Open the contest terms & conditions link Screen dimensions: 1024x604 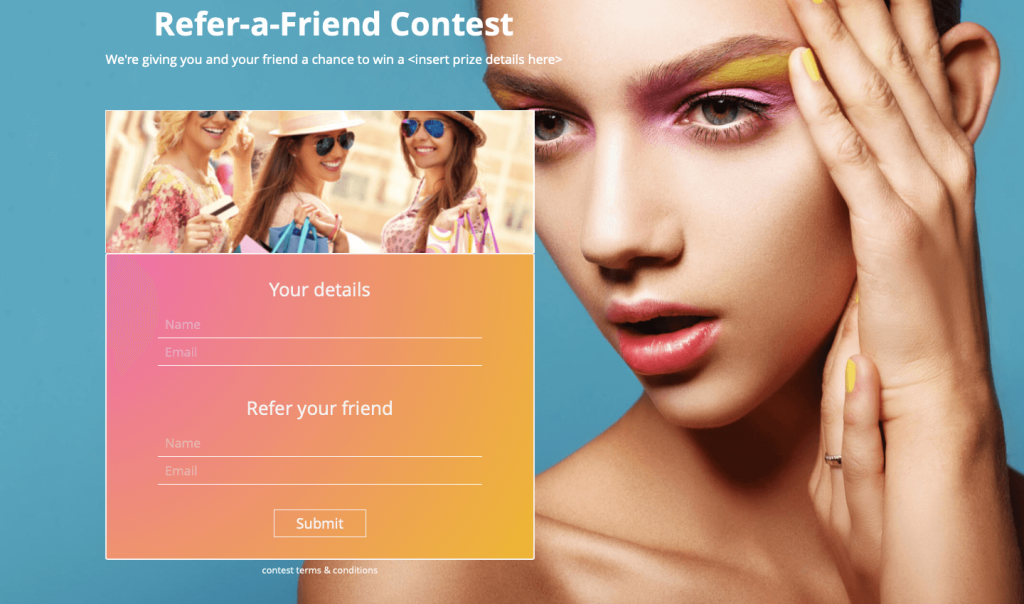[x=319, y=570]
